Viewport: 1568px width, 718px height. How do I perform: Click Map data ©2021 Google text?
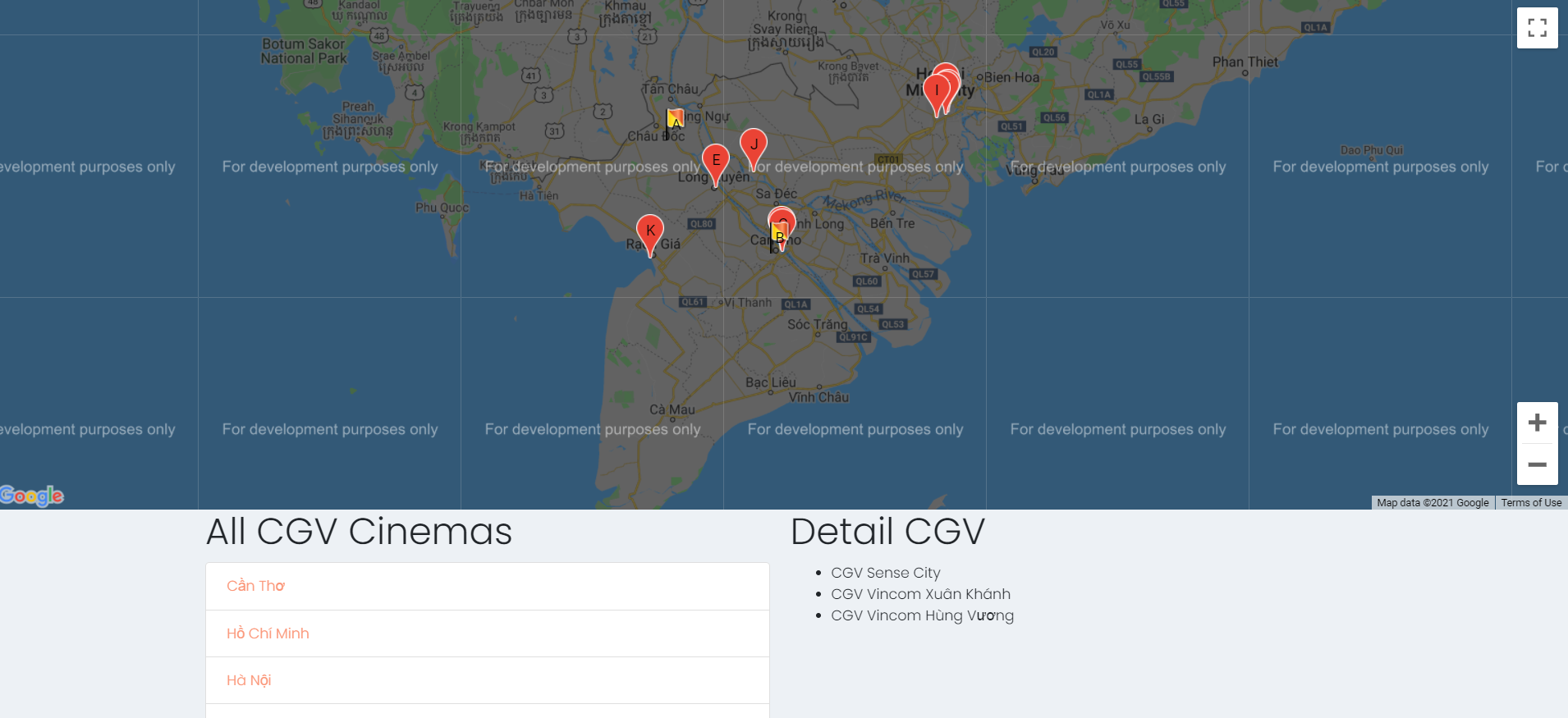(1433, 503)
